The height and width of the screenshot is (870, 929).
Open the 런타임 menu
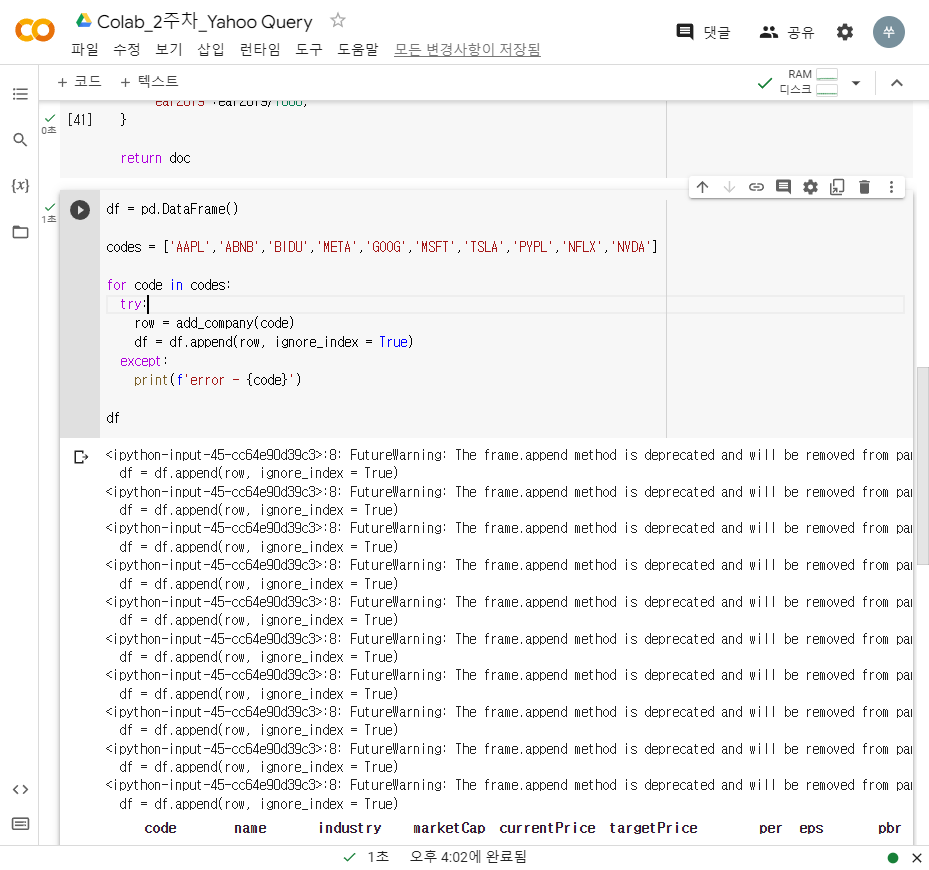click(260, 49)
